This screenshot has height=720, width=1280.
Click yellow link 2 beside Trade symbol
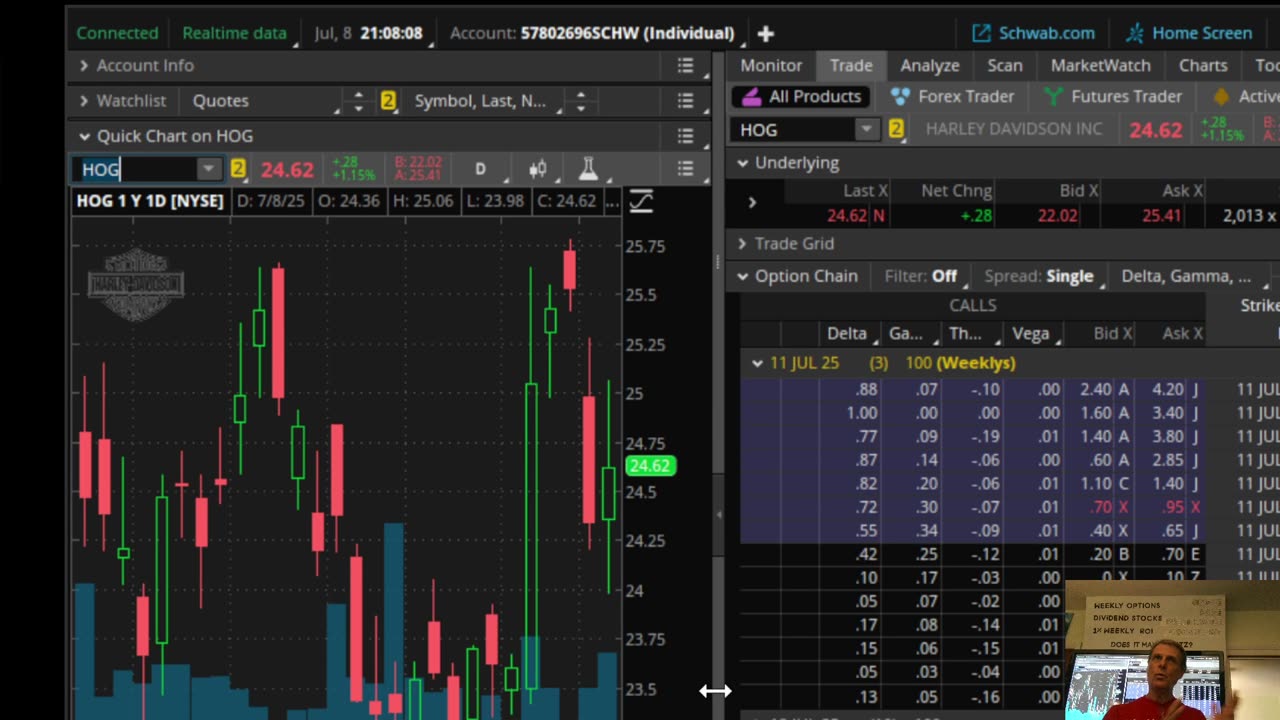896,129
